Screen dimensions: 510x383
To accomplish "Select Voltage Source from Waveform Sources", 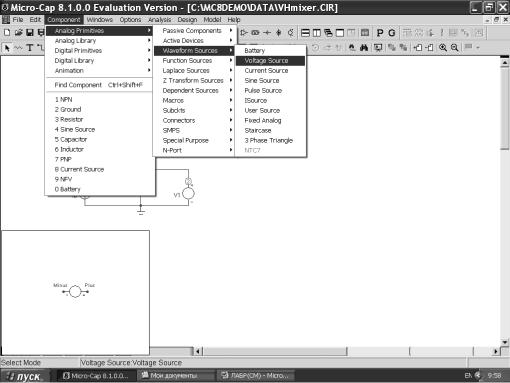I will 270,61.
